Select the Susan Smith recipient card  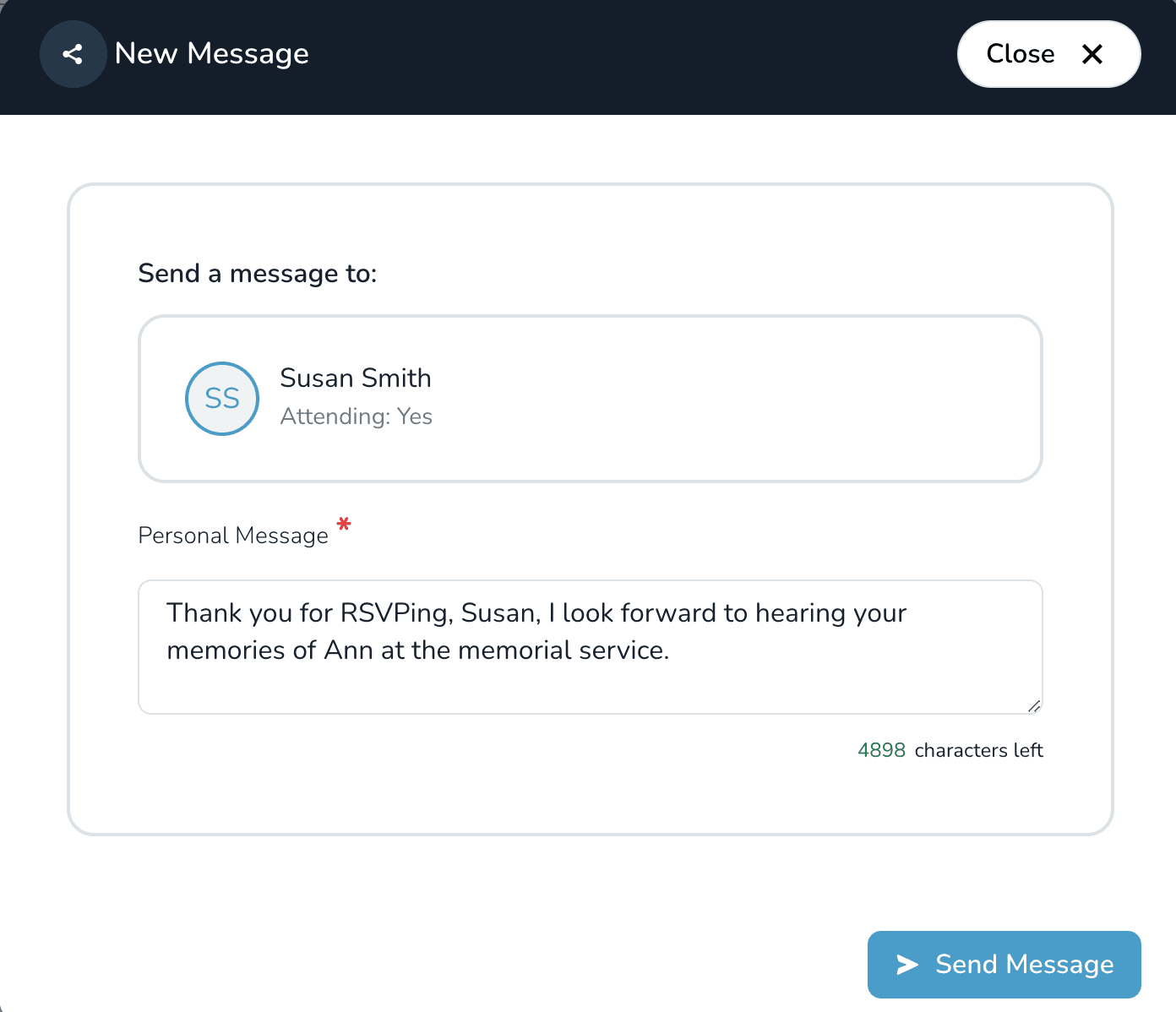pyautogui.click(x=590, y=398)
